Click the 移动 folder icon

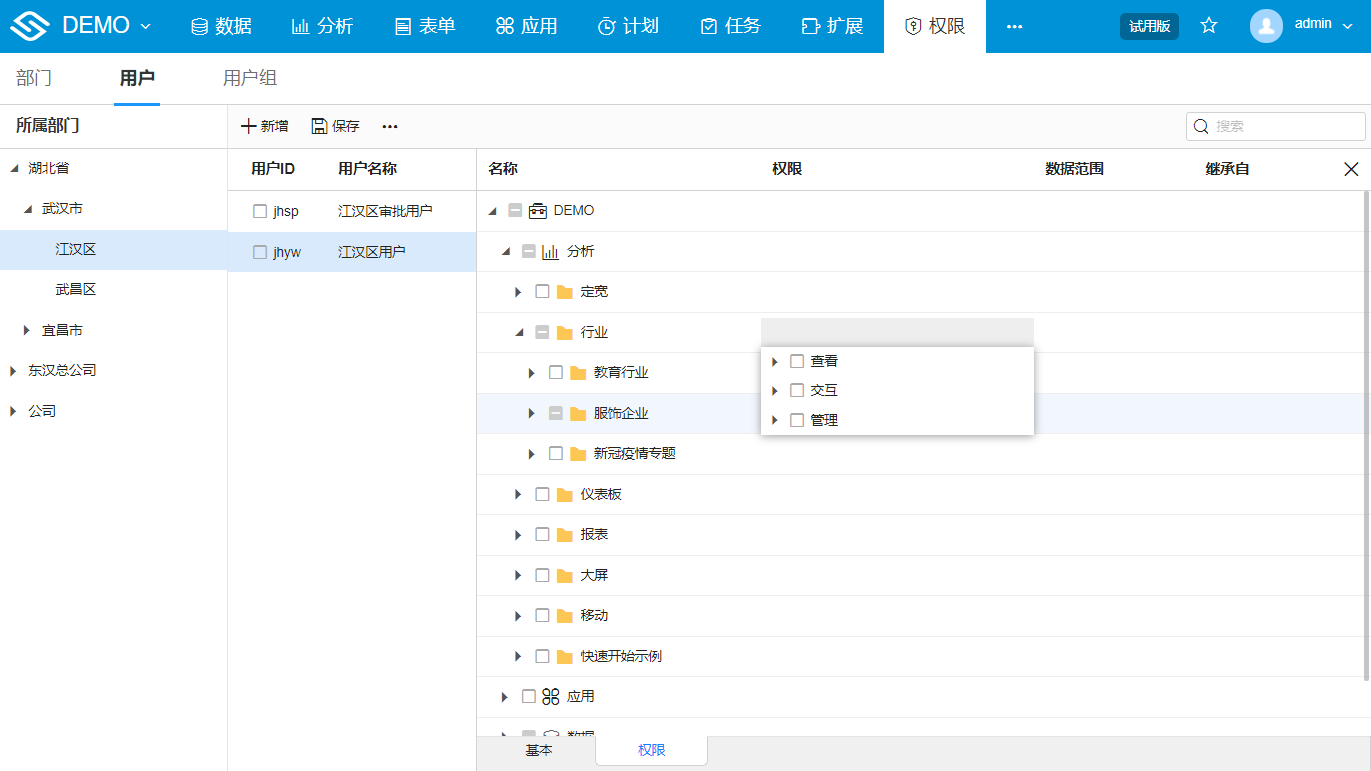(565, 616)
